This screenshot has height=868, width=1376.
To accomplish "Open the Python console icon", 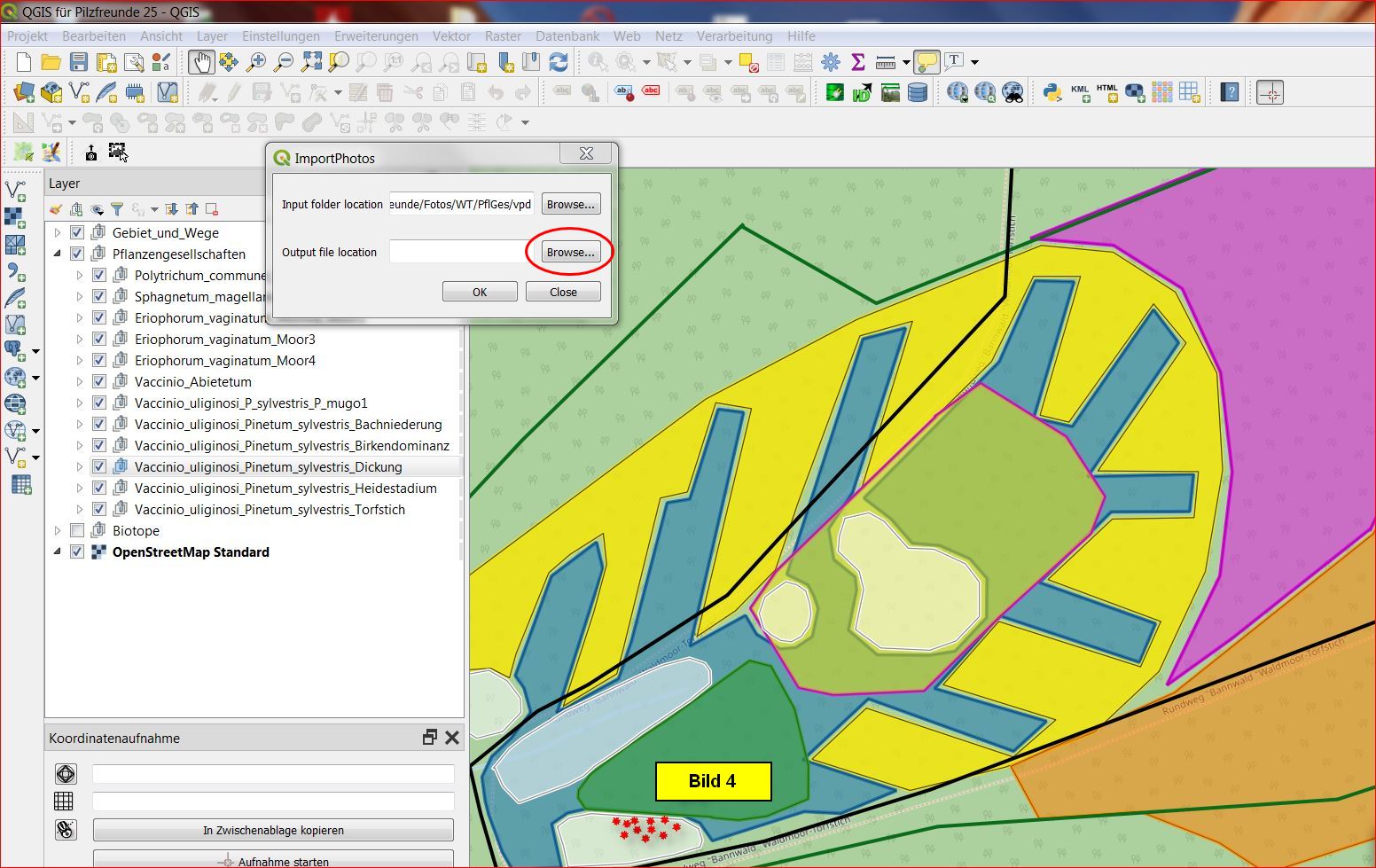I will click(x=1052, y=92).
